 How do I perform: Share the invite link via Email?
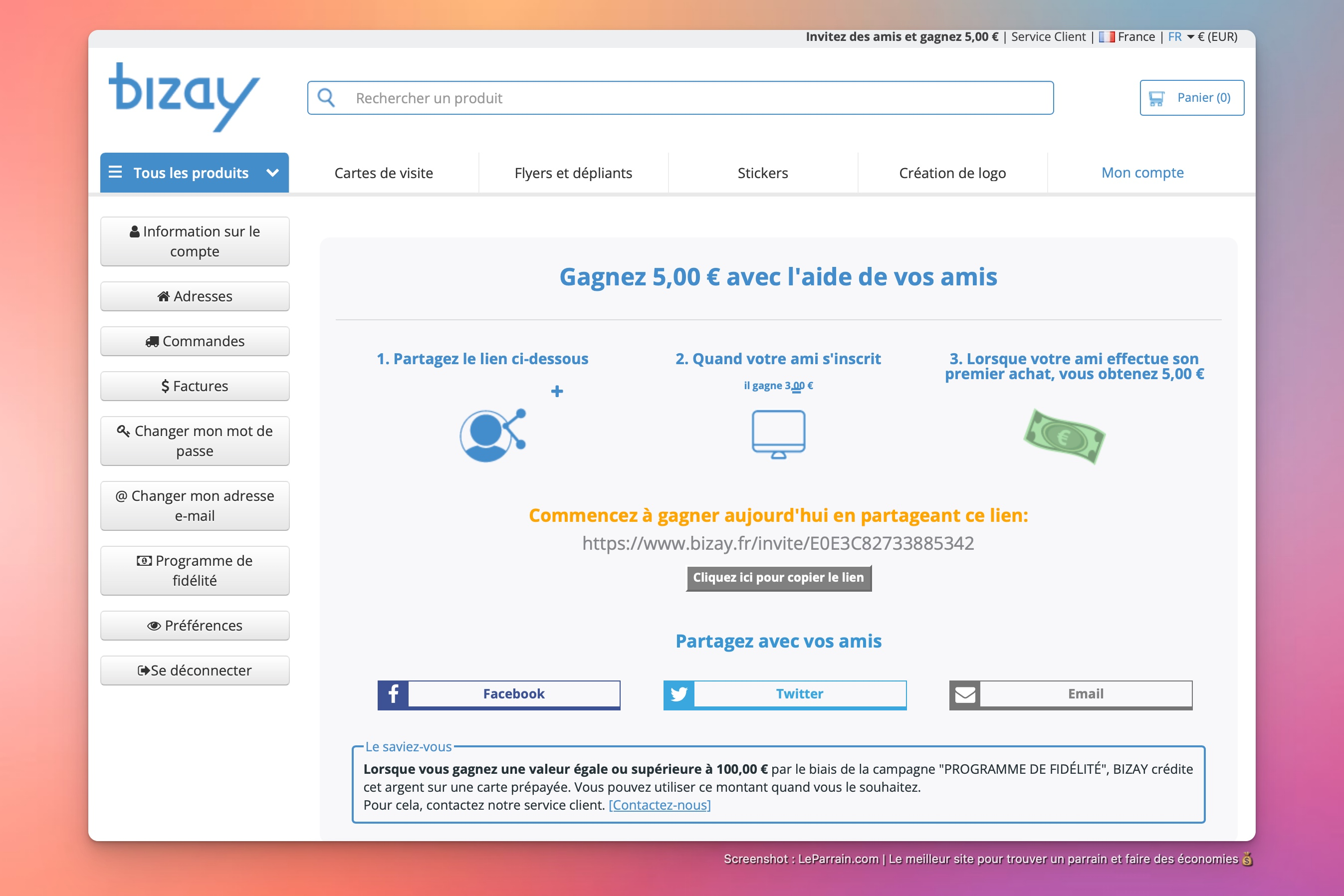pos(1070,694)
